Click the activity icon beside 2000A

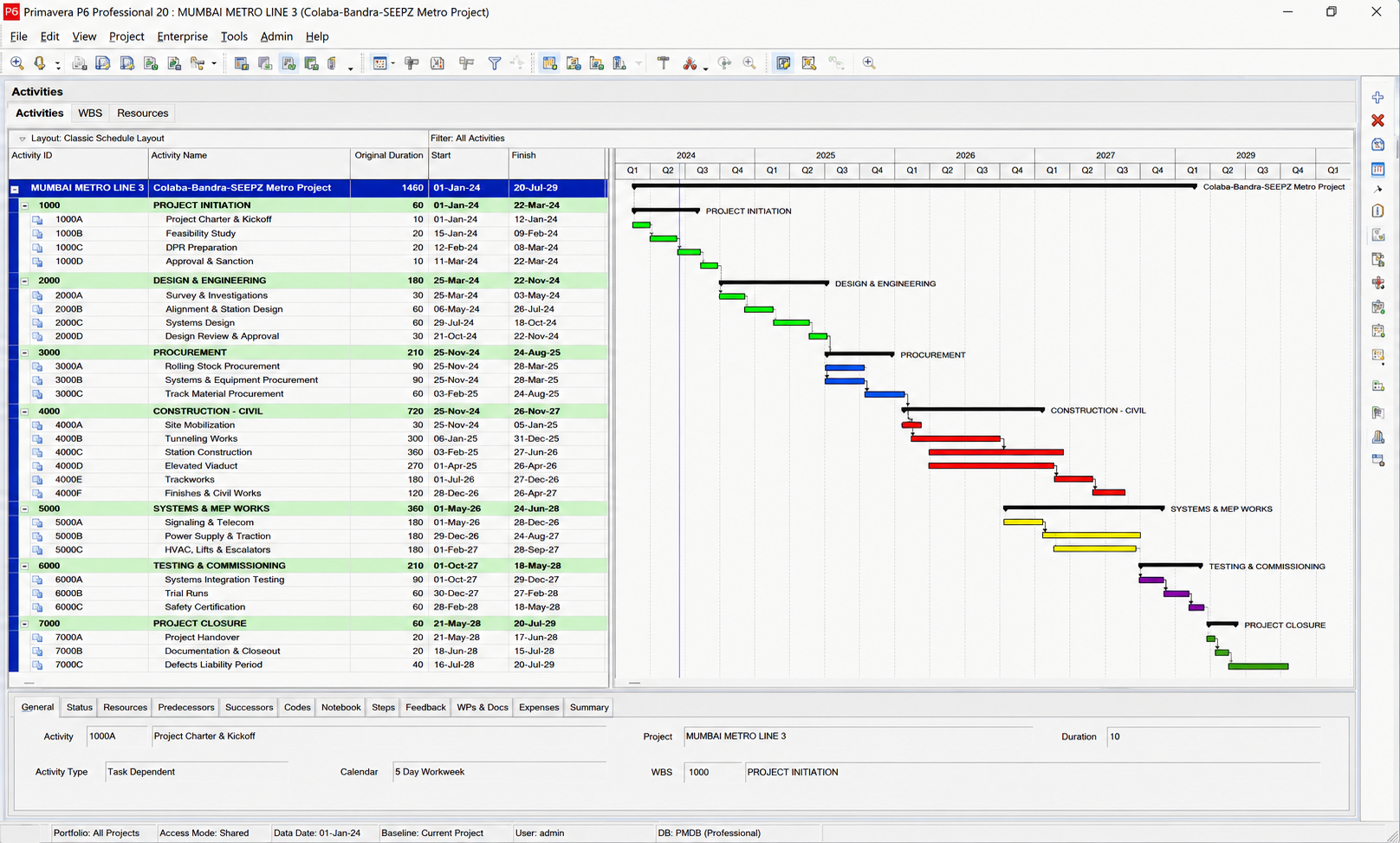coord(37,295)
